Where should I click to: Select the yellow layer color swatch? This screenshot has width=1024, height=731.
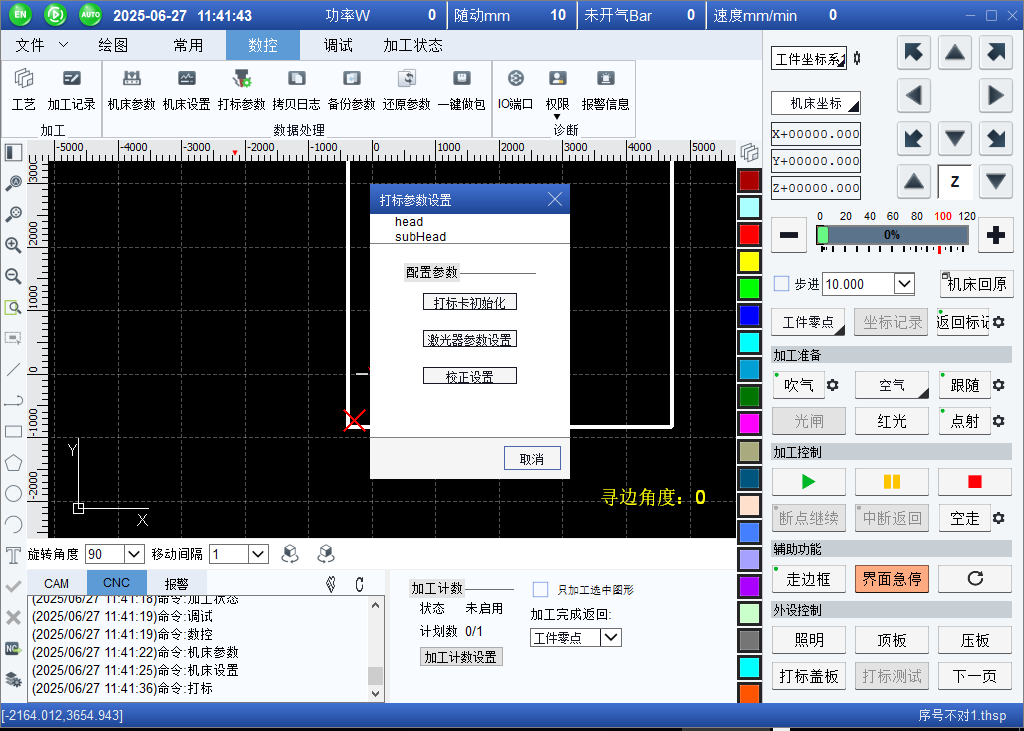pyautogui.click(x=749, y=261)
